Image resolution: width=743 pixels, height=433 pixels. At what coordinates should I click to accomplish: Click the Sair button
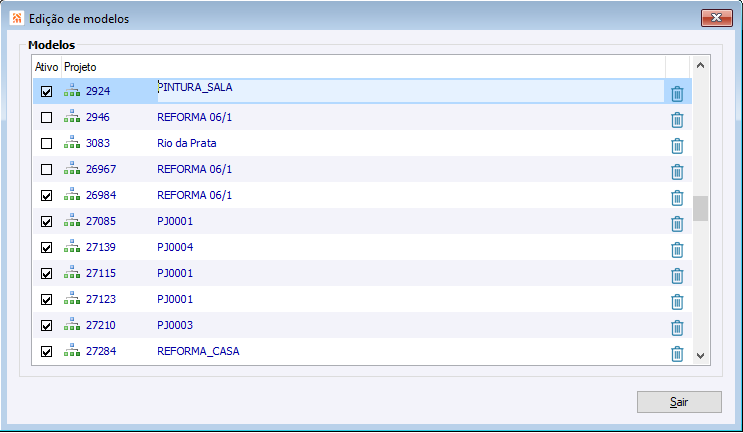coord(679,402)
